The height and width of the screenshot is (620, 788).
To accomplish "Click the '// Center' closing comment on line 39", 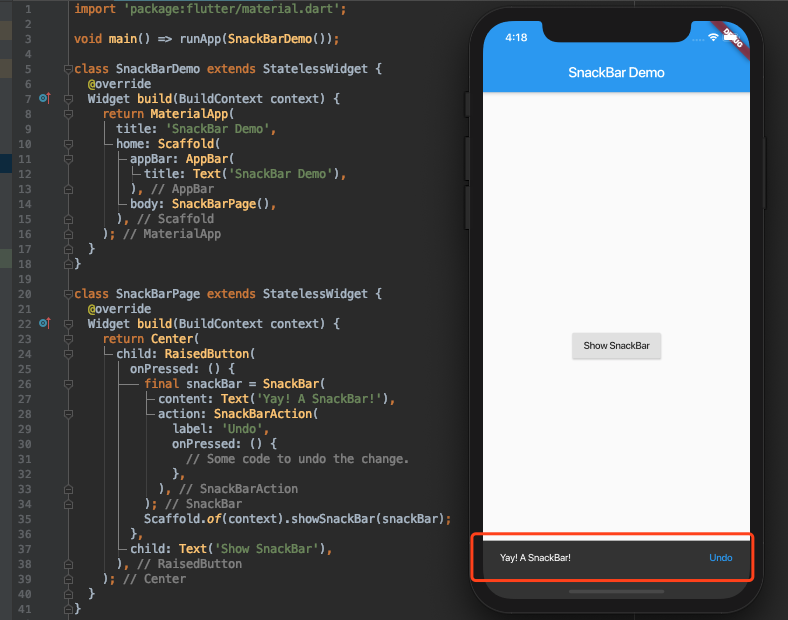I will tap(154, 579).
